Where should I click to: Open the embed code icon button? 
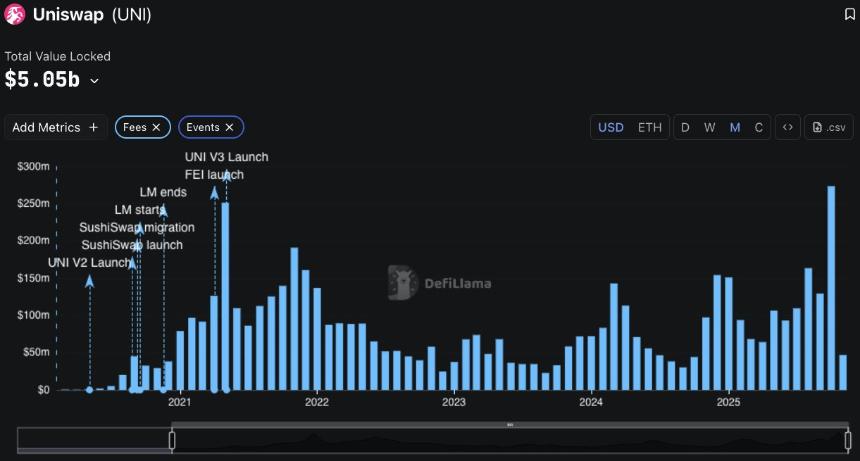point(787,127)
